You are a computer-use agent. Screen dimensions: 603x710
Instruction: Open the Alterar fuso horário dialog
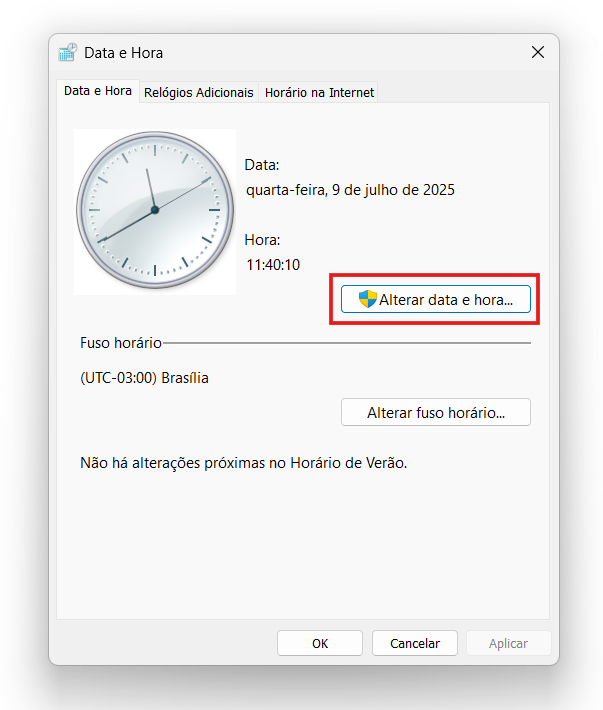(435, 412)
